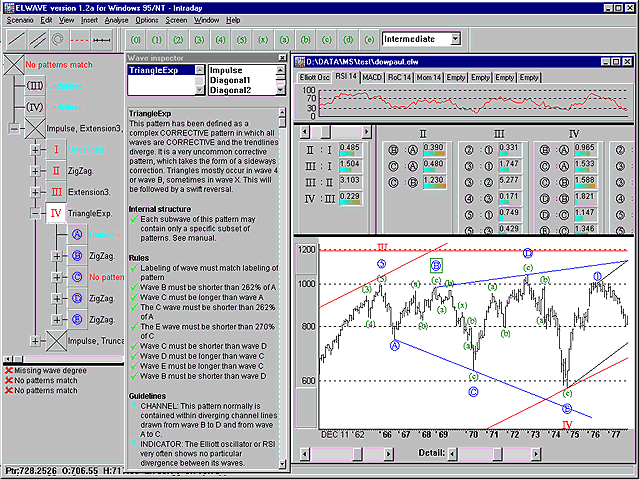The image size is (640, 480).
Task: Open the Analyse menu
Action: (x=115, y=19)
